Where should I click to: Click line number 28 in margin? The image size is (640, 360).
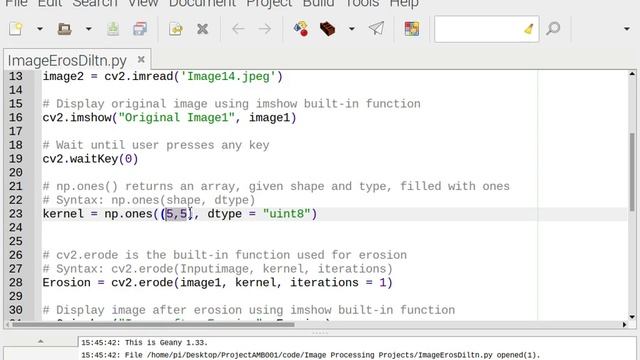[x=16, y=282]
